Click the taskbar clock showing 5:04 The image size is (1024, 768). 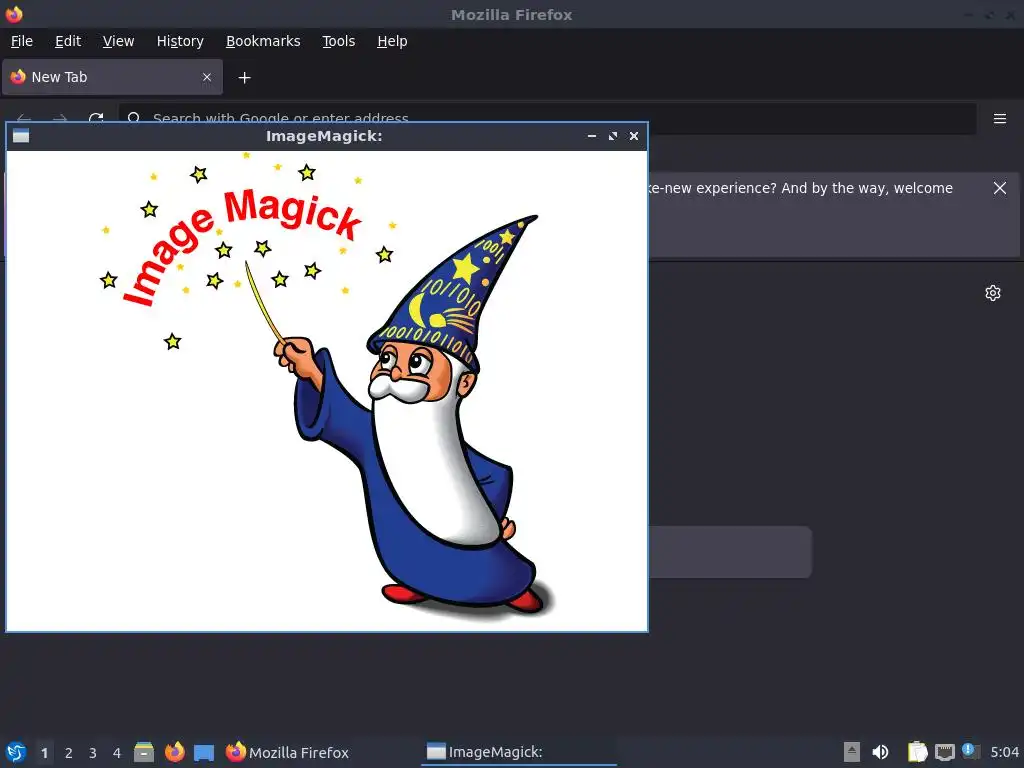click(1004, 752)
